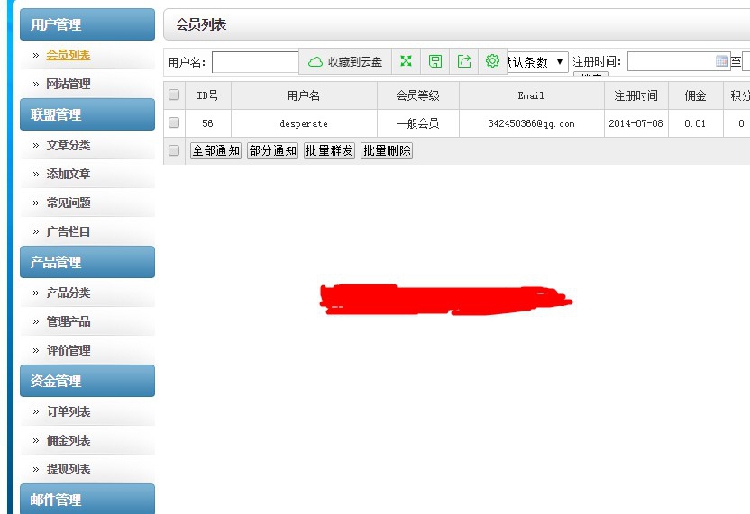This screenshot has width=750, height=514.
Task: Open the calendar icon beside 注册时间 field
Action: tap(721, 61)
